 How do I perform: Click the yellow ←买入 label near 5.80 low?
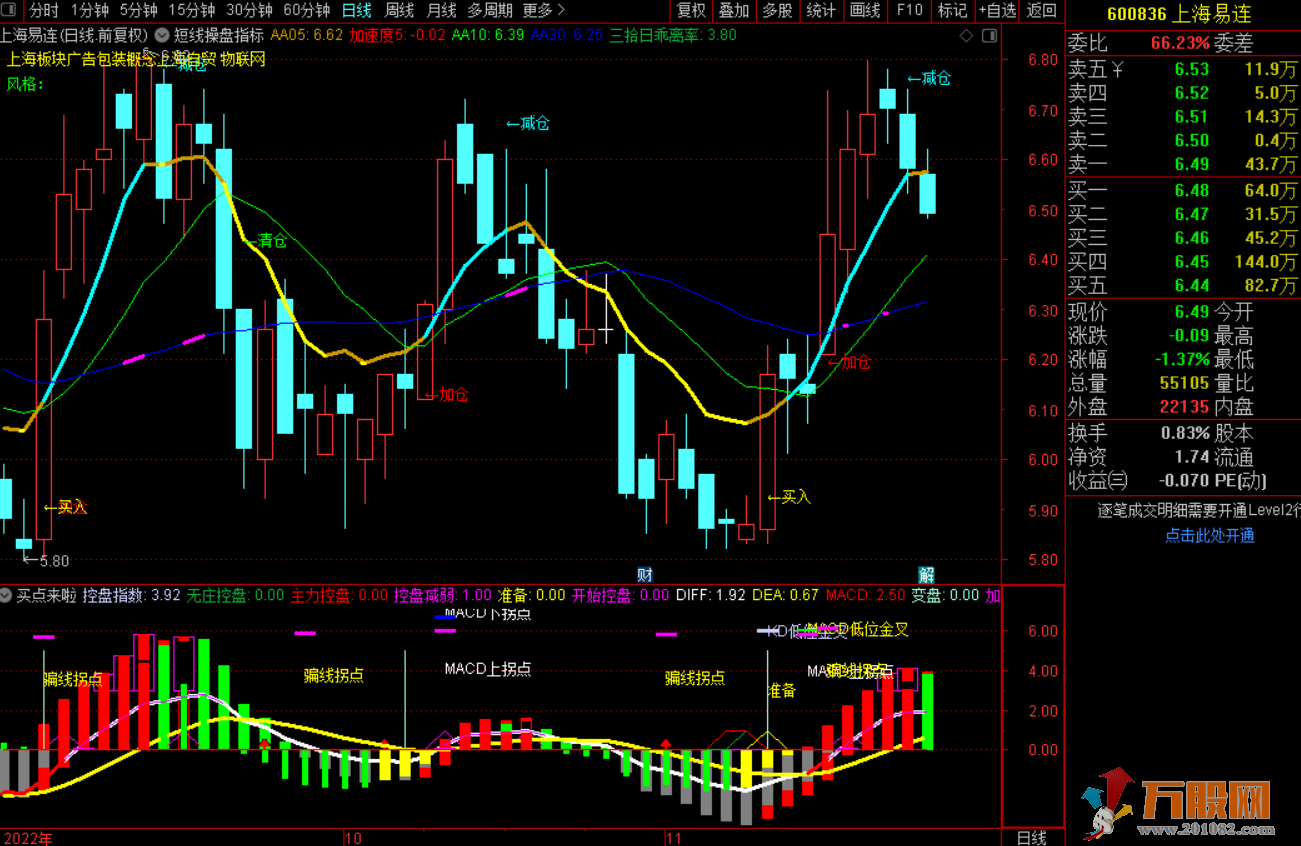coord(65,507)
